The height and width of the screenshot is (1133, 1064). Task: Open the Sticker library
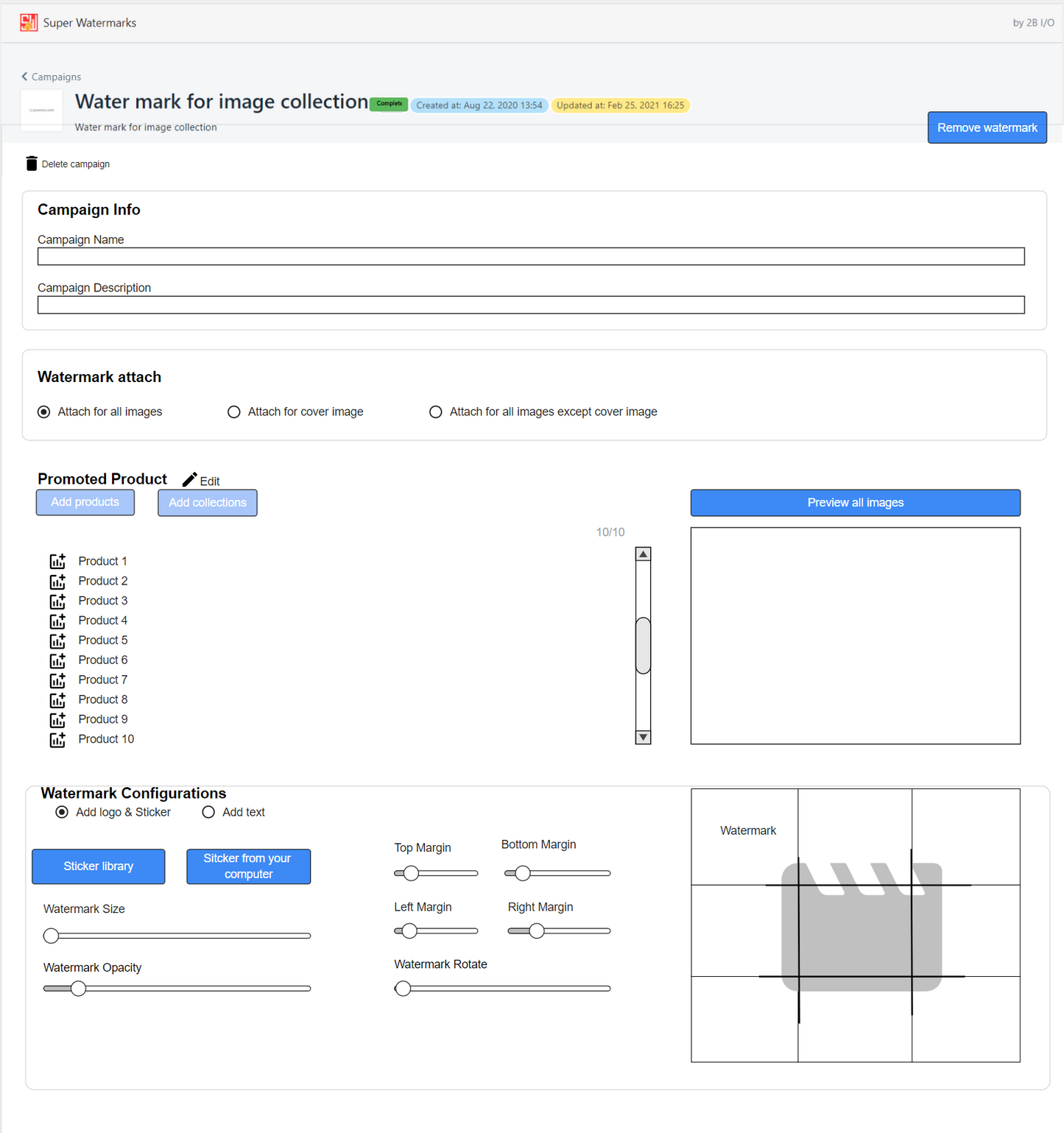pyautogui.click(x=98, y=866)
